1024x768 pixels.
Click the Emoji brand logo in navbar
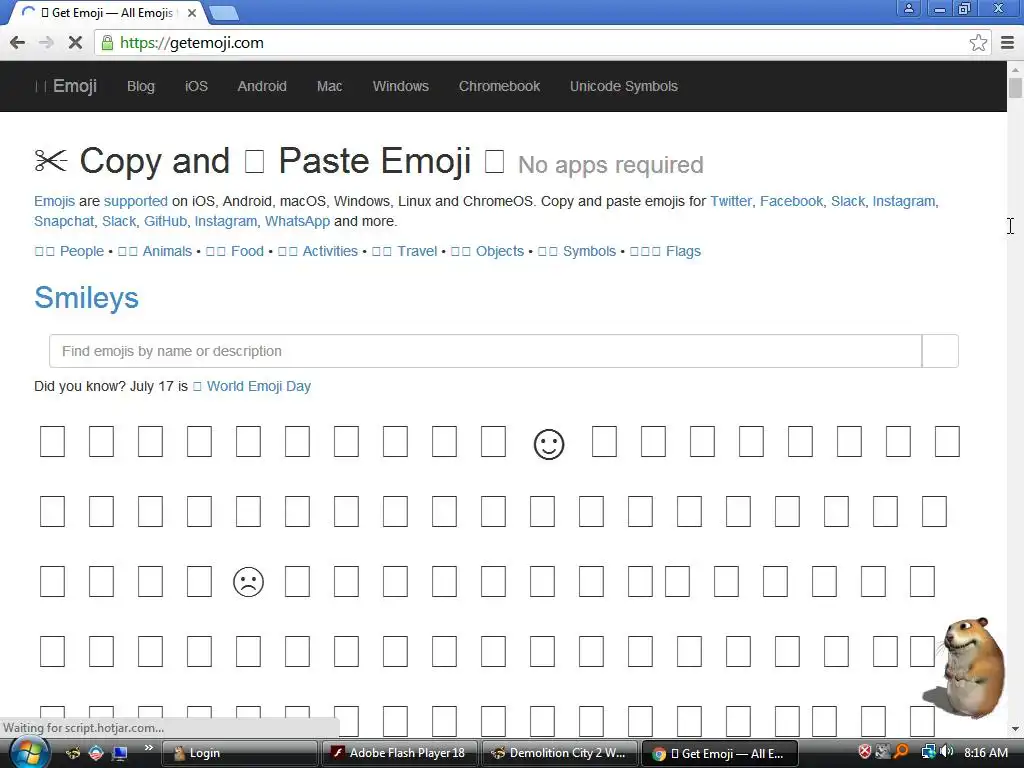(x=65, y=86)
